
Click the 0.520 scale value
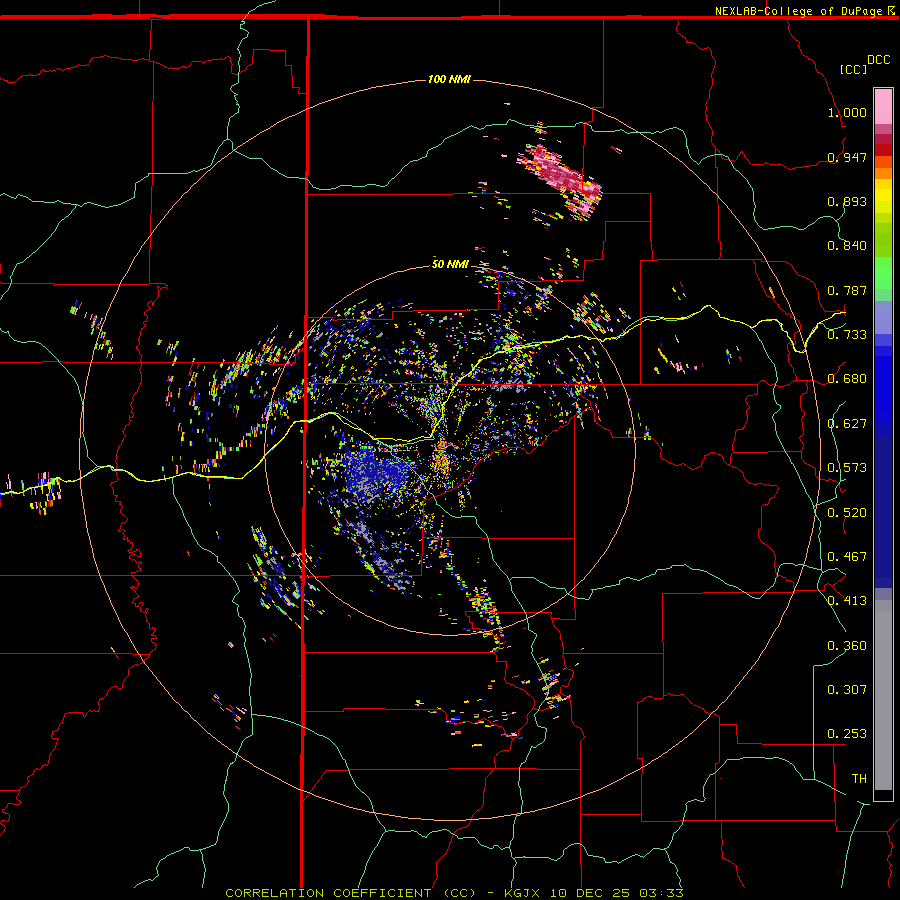click(x=847, y=512)
